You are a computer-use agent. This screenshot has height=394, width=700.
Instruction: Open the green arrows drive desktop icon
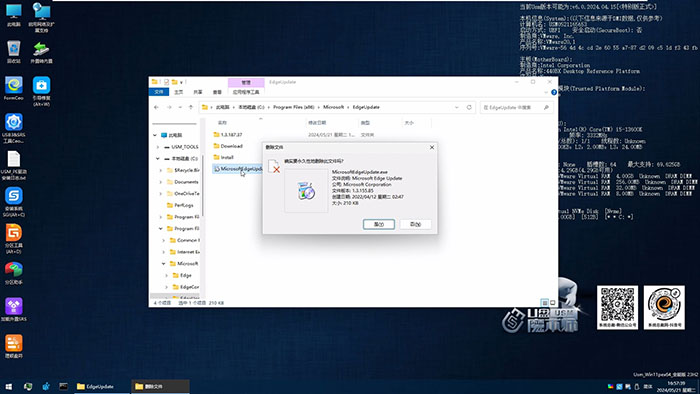pos(41,52)
